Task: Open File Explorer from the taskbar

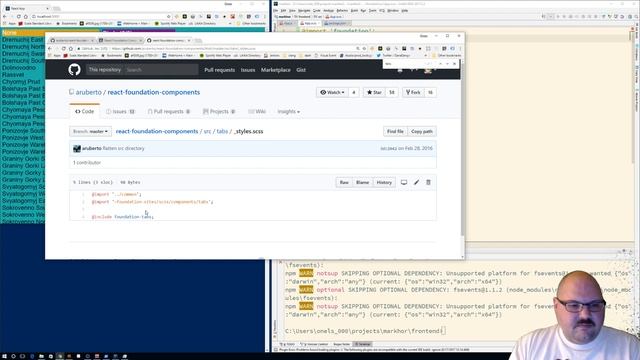Action: coord(41,356)
